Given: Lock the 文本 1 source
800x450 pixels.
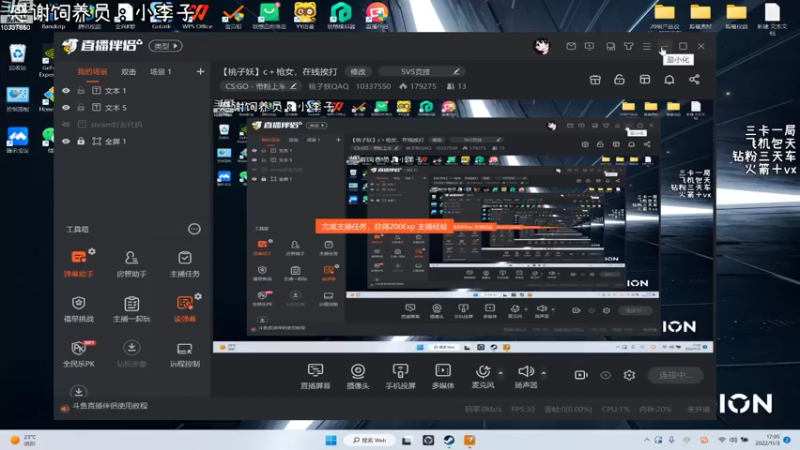Looking at the screenshot, I should (x=81, y=91).
